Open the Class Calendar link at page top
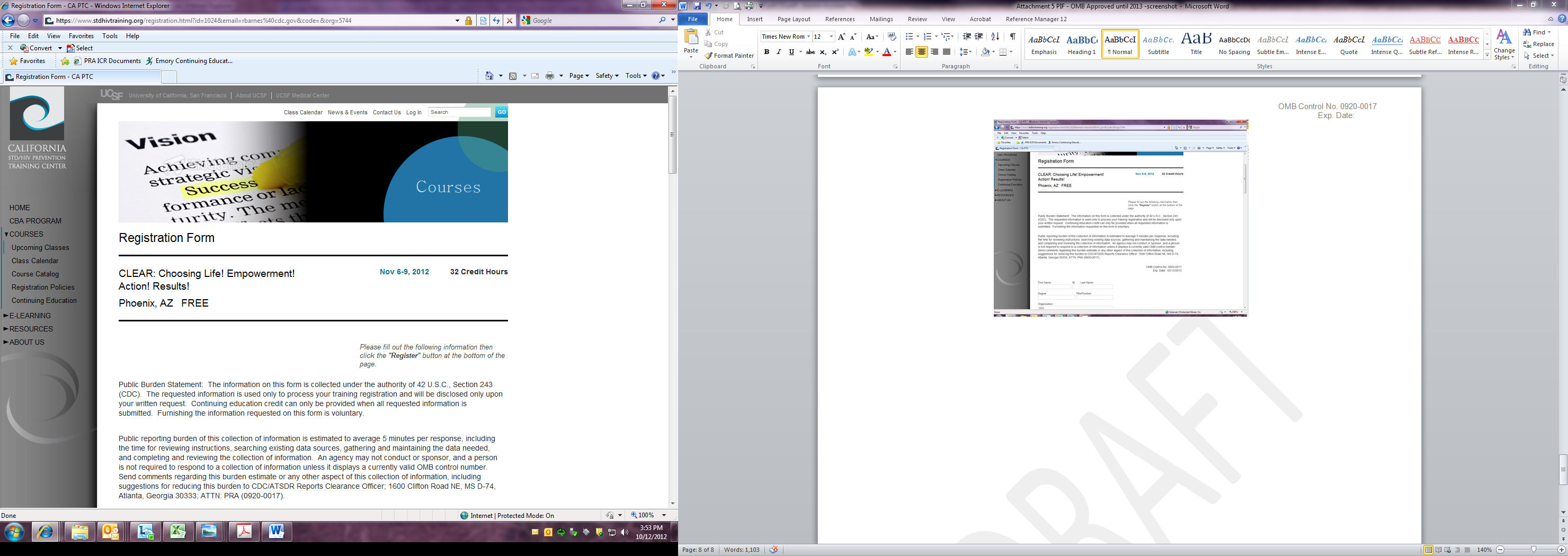 point(302,113)
